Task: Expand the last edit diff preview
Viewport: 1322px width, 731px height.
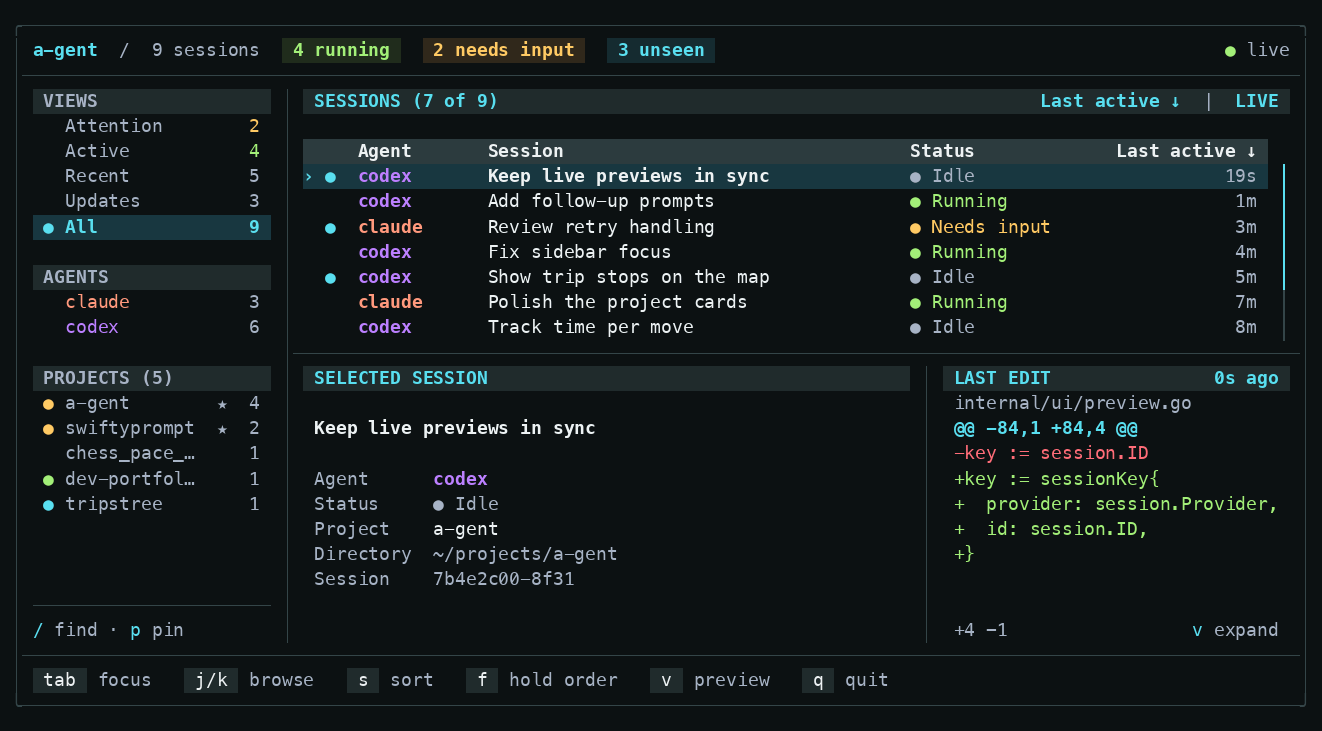Action: (1235, 630)
